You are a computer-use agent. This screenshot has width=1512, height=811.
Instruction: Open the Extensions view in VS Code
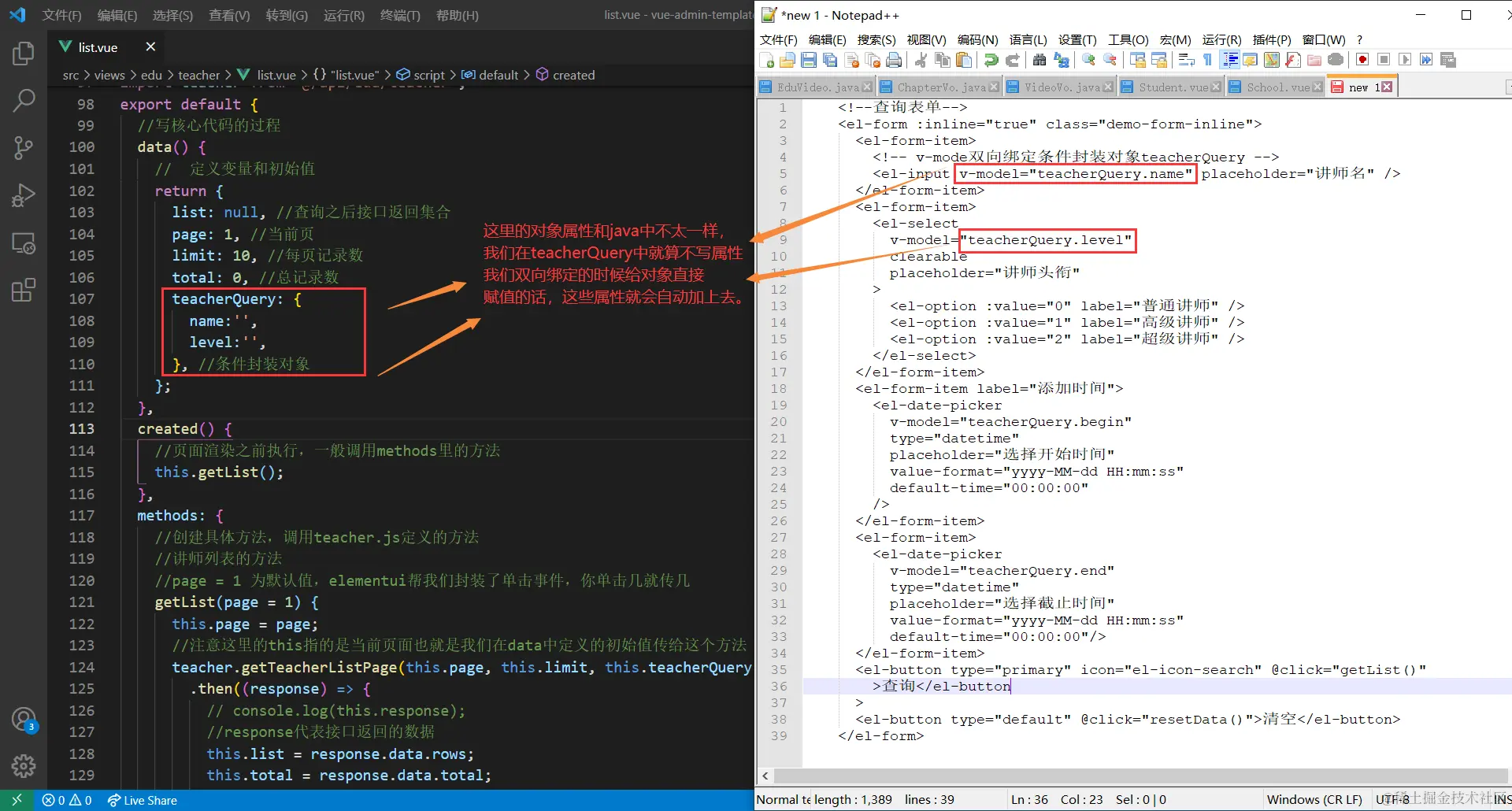24,290
